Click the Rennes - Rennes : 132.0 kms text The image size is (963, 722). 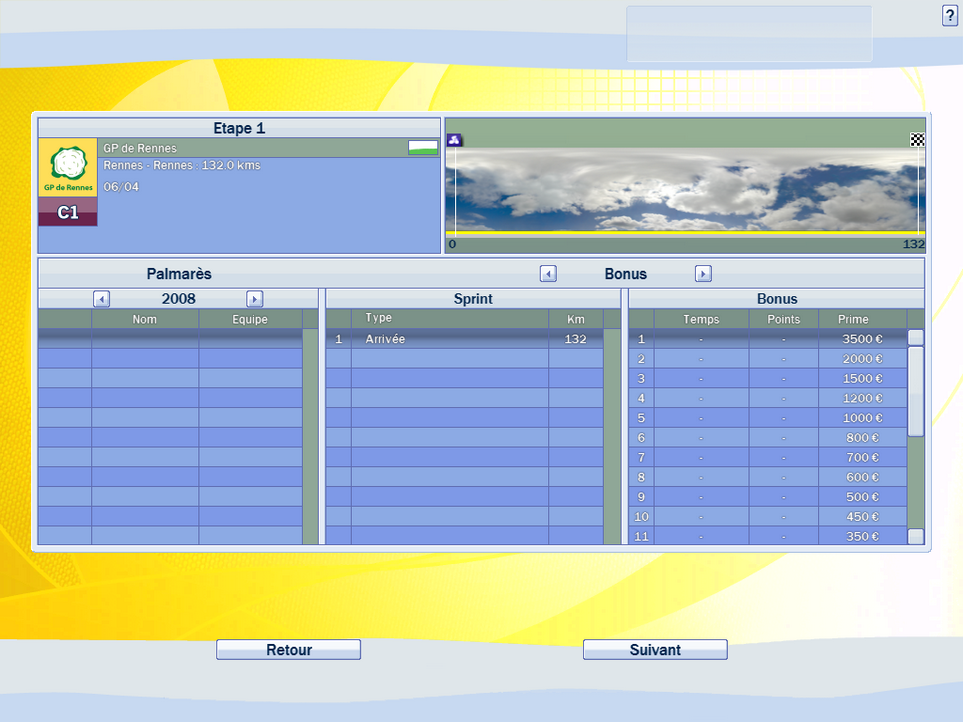182,165
